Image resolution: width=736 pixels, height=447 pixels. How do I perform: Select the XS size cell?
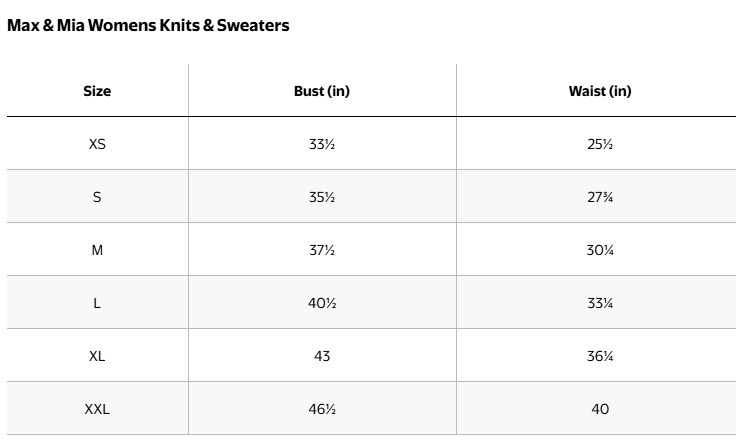coord(97,144)
